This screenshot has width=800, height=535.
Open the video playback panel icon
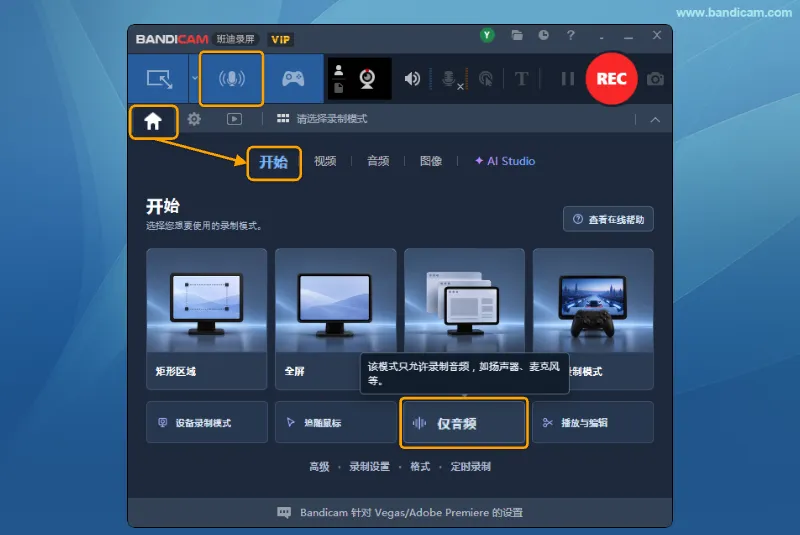[234, 119]
